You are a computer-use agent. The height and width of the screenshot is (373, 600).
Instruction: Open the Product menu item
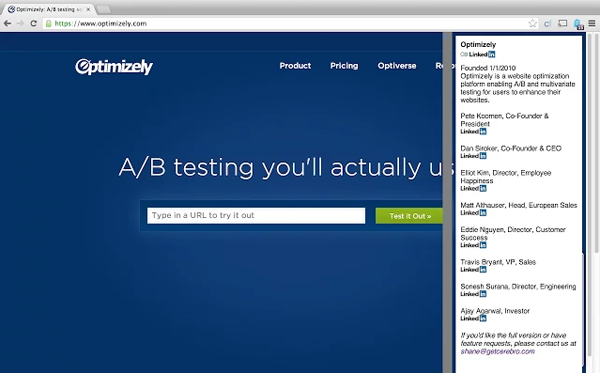click(x=295, y=66)
